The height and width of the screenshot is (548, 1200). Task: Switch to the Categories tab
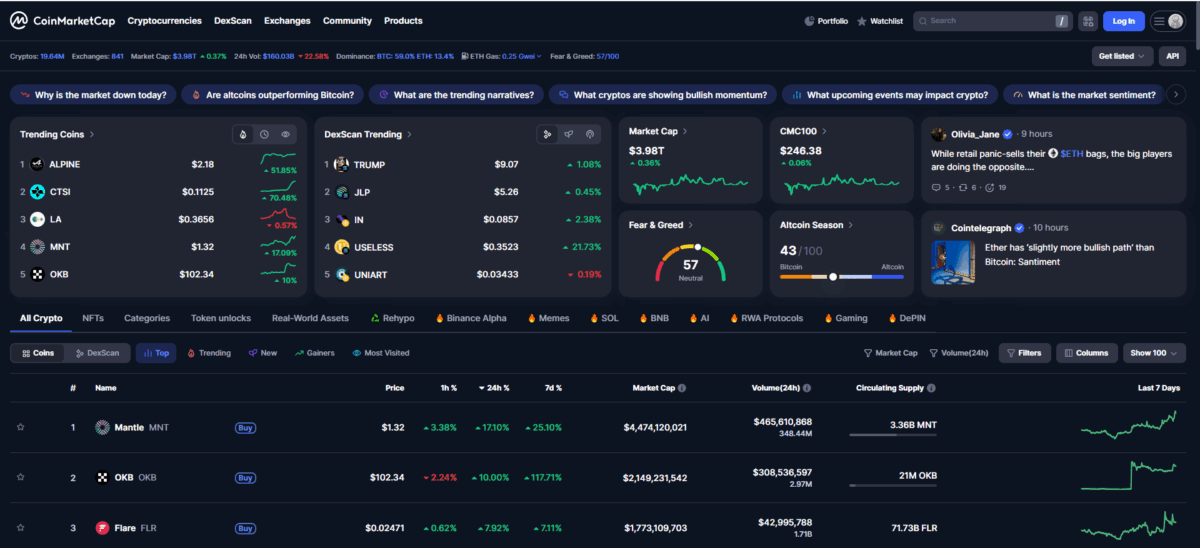[x=147, y=318]
